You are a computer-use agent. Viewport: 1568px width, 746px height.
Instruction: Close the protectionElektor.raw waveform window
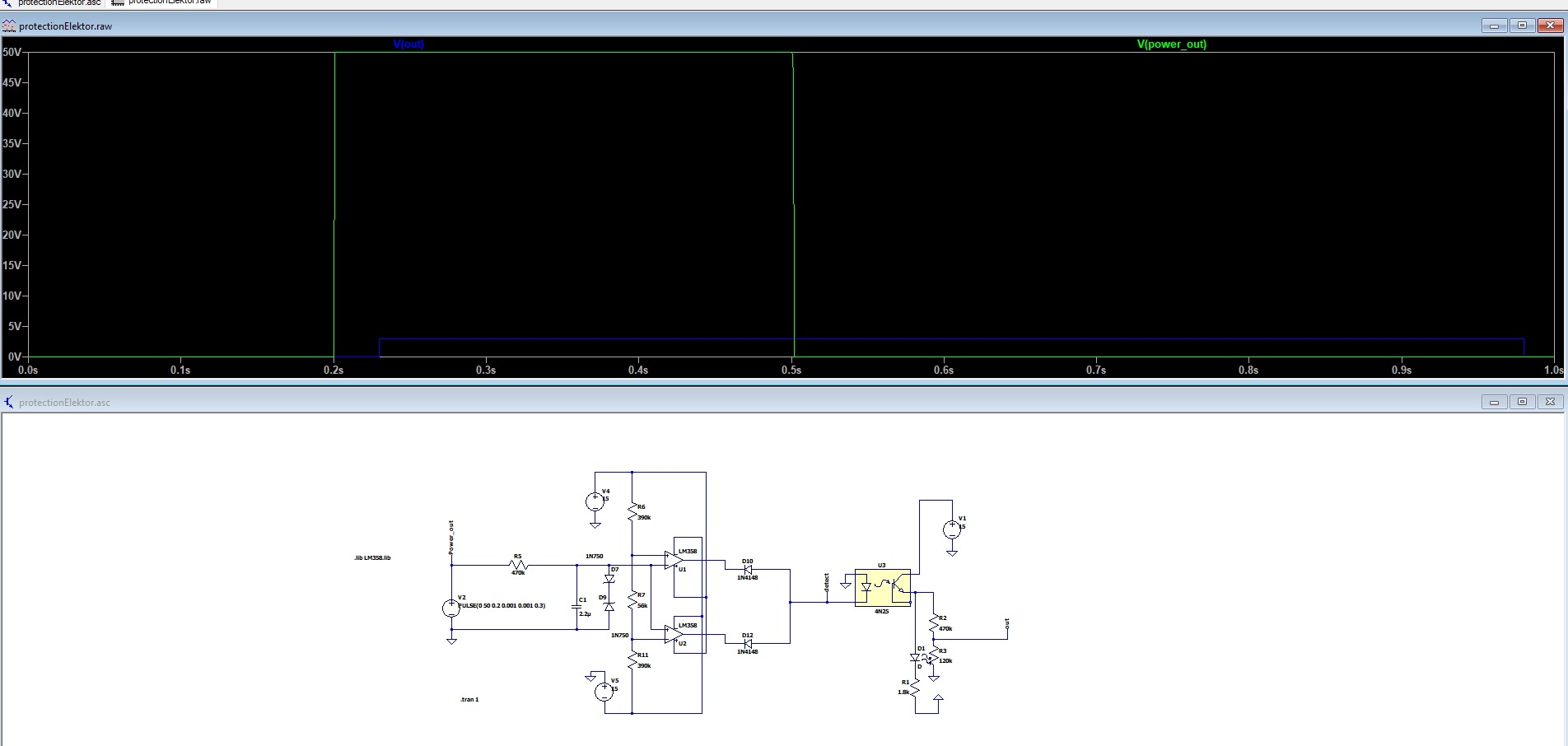(x=1550, y=26)
